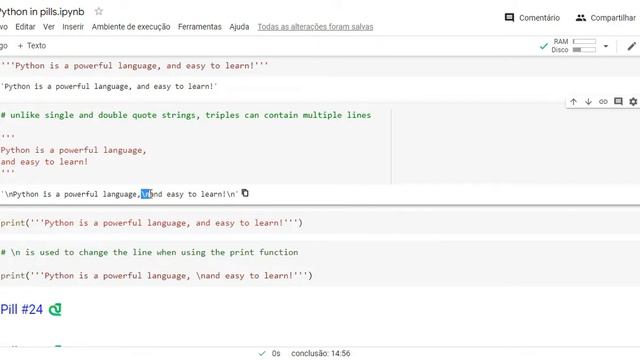Click the connected checkmark beside RAM
Image resolution: width=640 pixels, height=360 pixels.
click(x=543, y=46)
